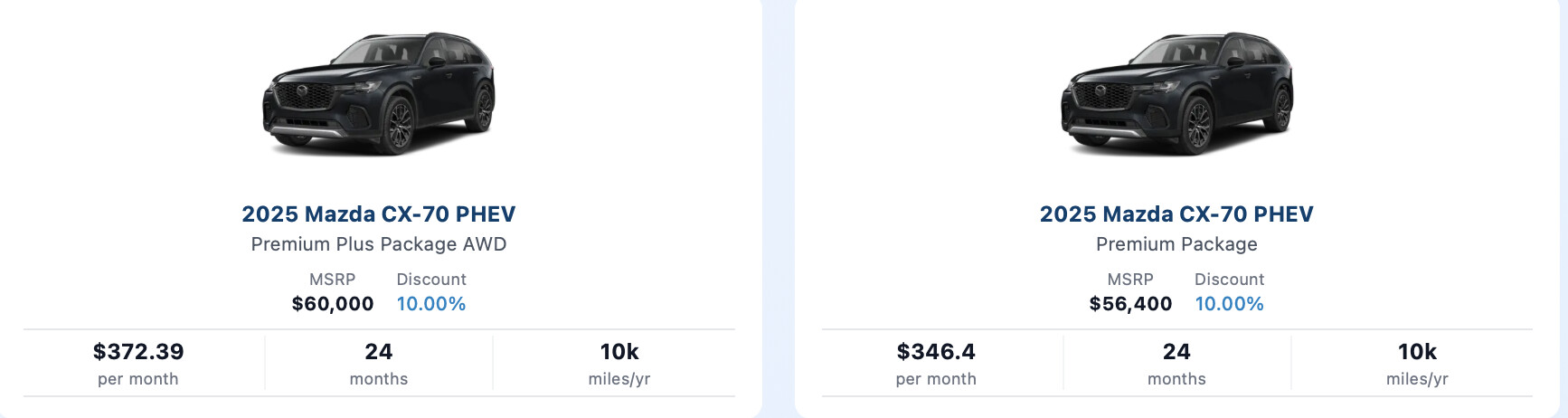The height and width of the screenshot is (418, 1568).
Task: Click the 10.00% discount beside $56,400
Action: [x=1229, y=304]
